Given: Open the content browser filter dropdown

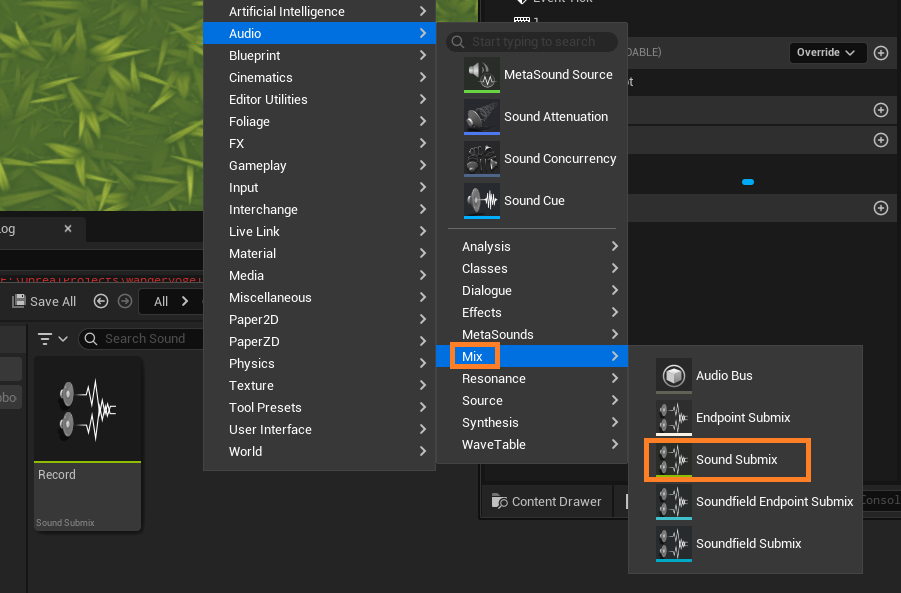Looking at the screenshot, I should [x=52, y=339].
